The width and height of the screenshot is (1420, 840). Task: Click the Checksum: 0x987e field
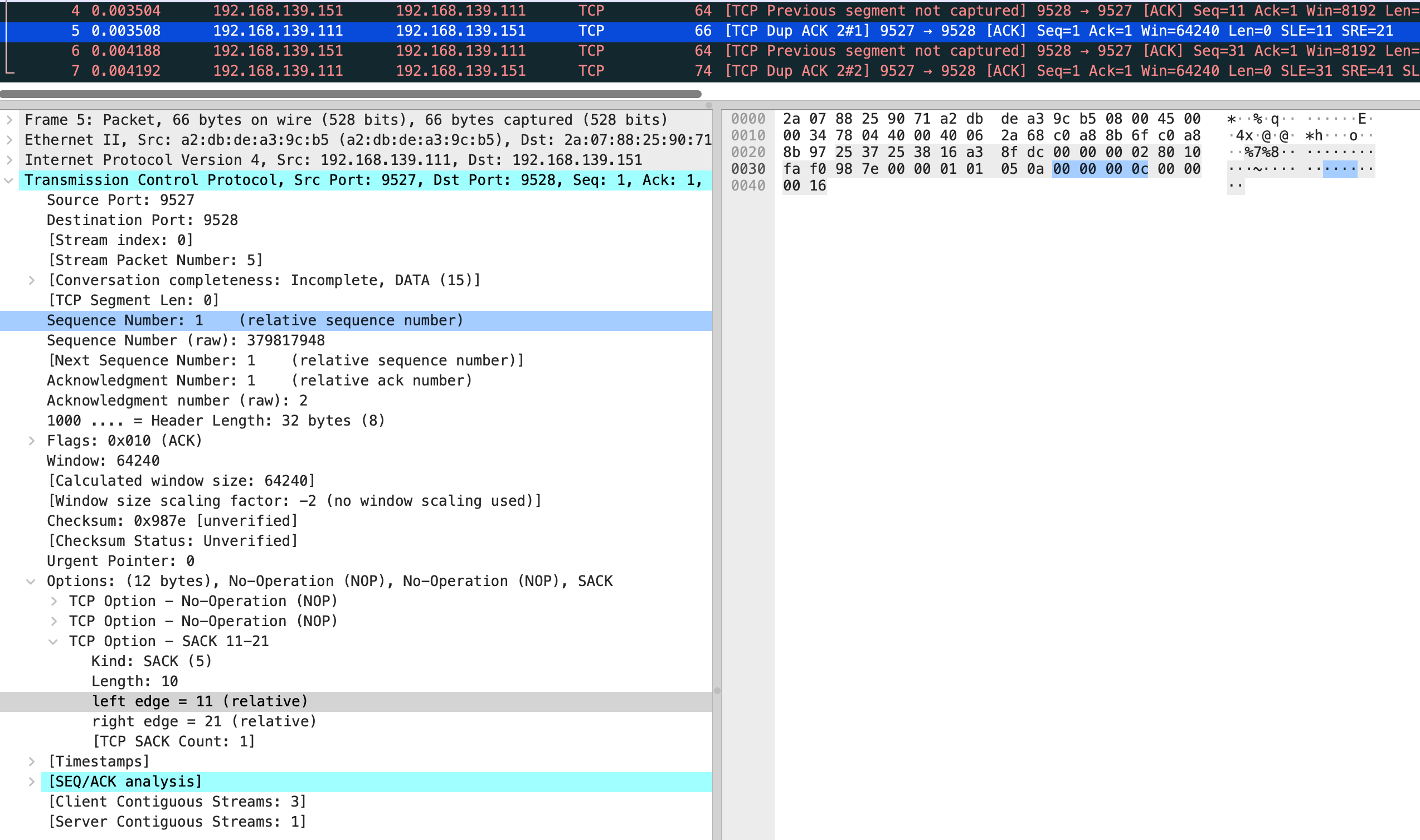172,521
